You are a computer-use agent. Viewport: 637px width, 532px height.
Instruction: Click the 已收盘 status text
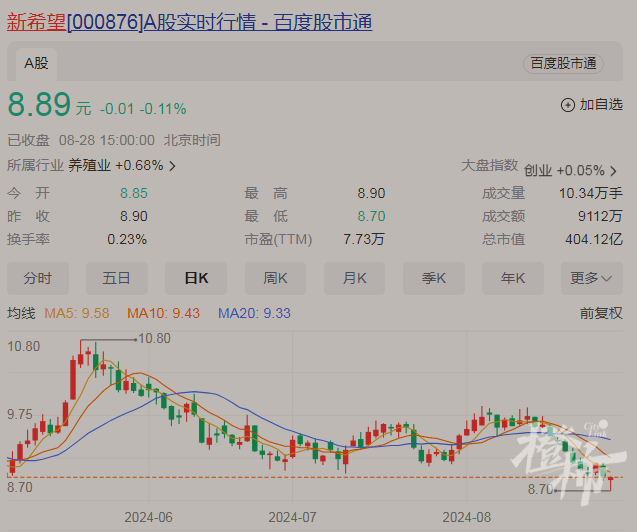(28, 141)
